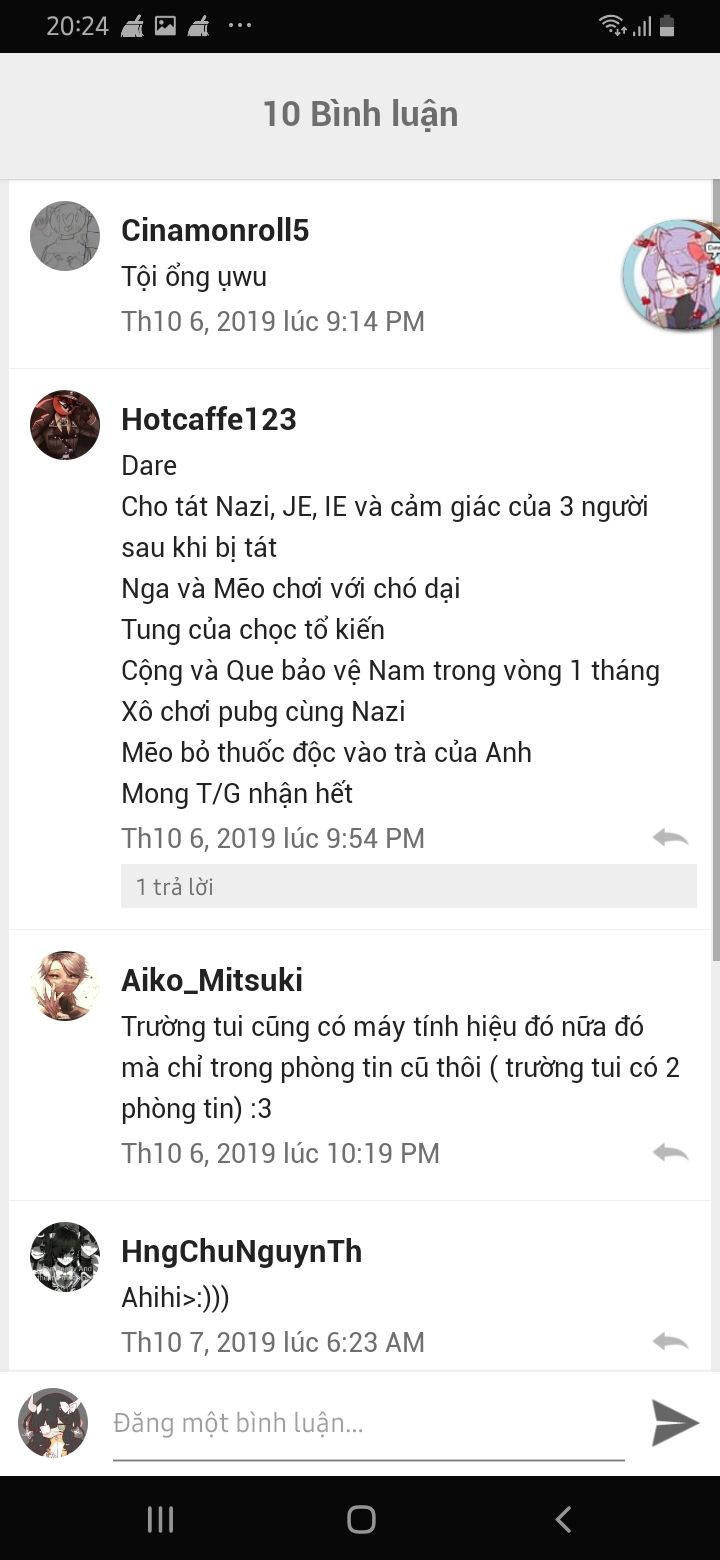Reply to Hotcaffe123's comment using the arrow
This screenshot has width=720, height=1560.
pyautogui.click(x=670, y=838)
